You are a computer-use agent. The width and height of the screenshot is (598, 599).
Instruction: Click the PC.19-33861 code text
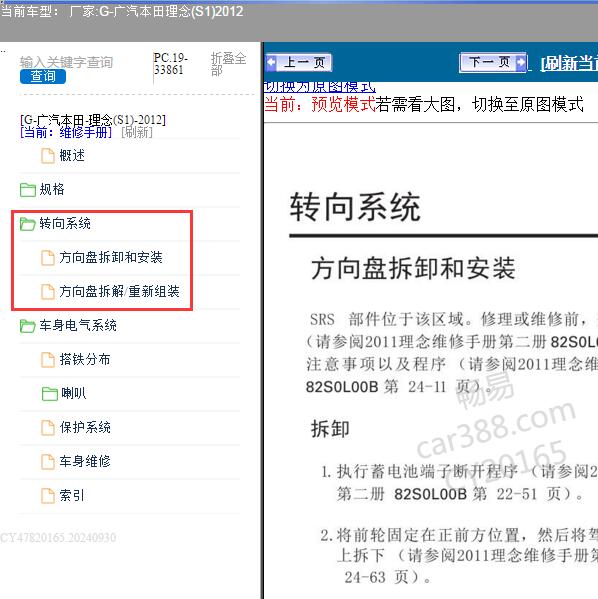coord(170,64)
